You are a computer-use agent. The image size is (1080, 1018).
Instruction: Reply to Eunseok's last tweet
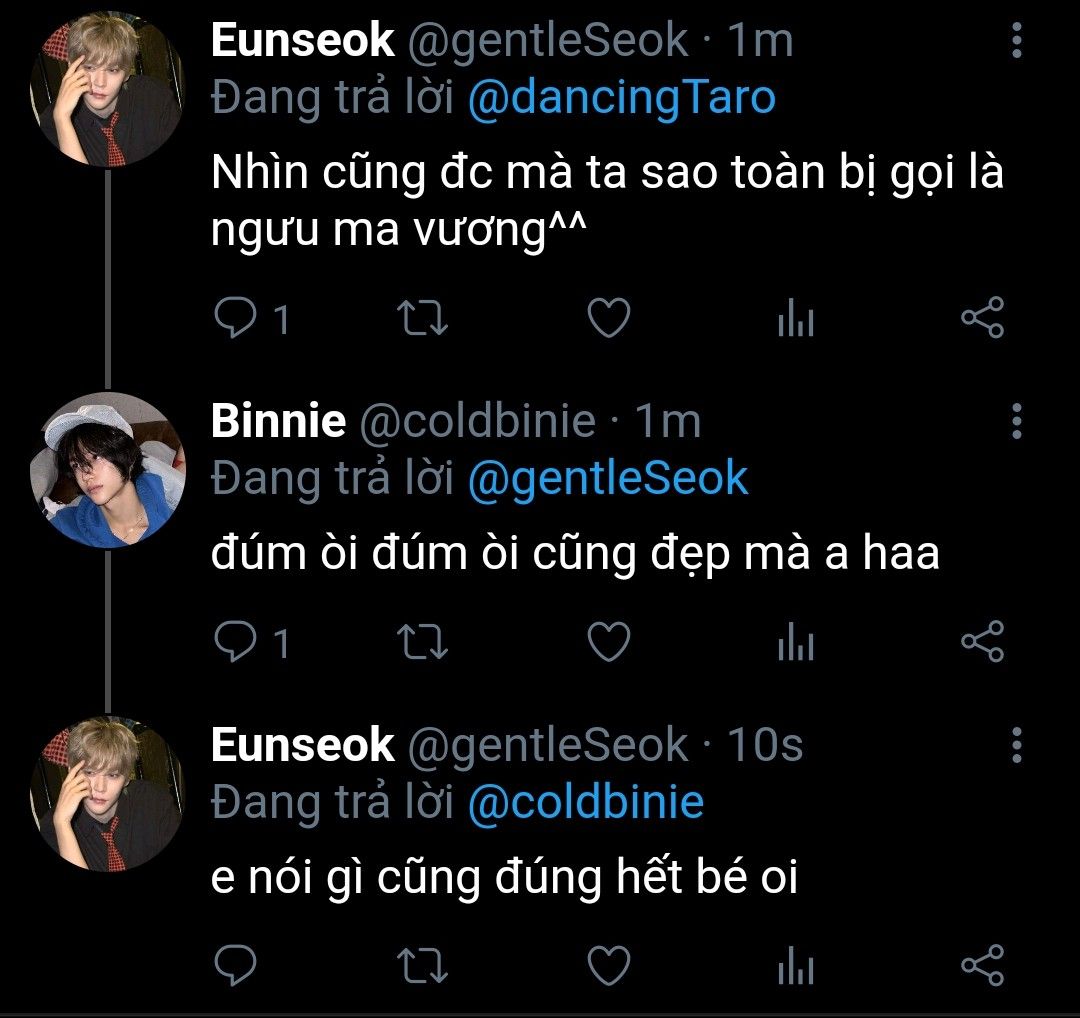(x=237, y=965)
